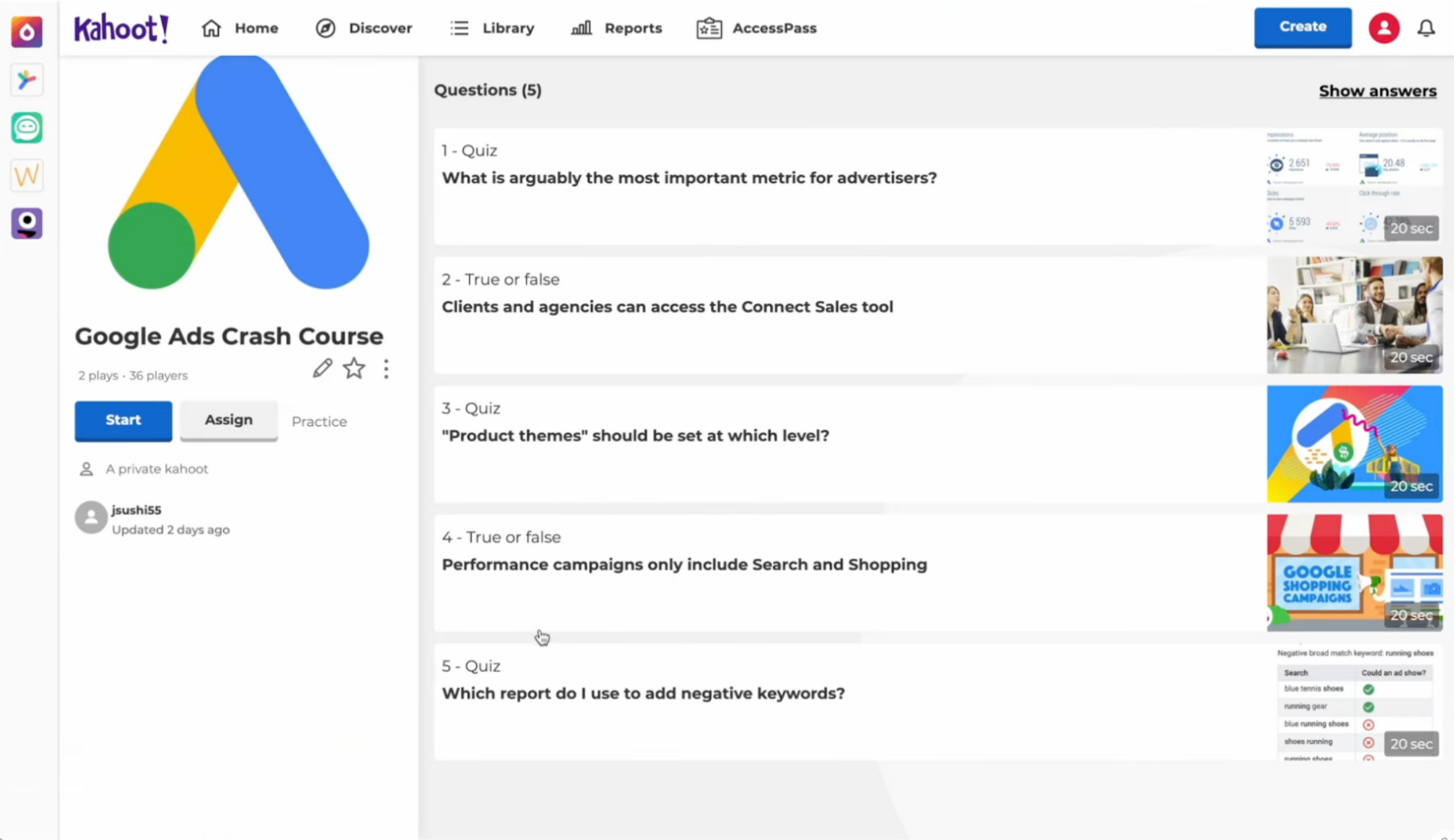The width and height of the screenshot is (1454, 840).
Task: Open the metrics dashboard thumbnail of question 1
Action: click(x=1355, y=187)
